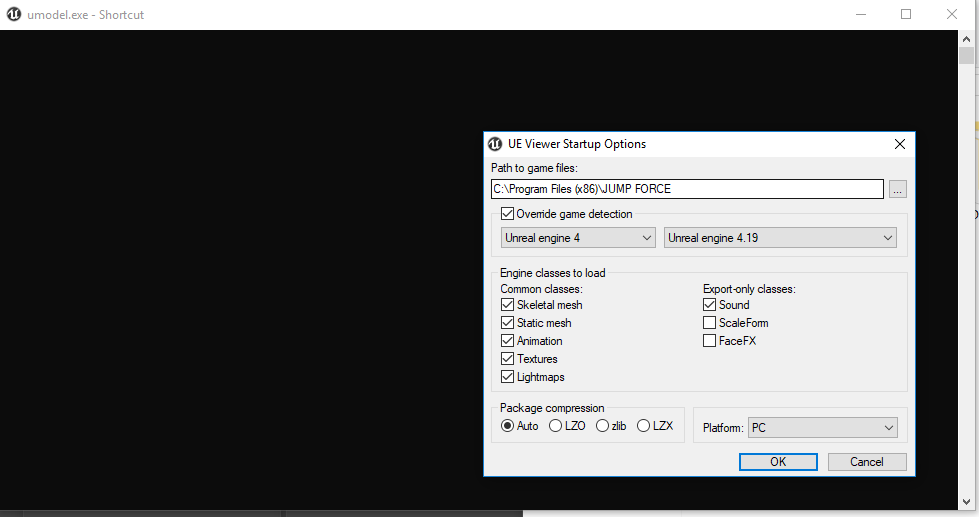Toggle the Static mesh checkbox

507,323
